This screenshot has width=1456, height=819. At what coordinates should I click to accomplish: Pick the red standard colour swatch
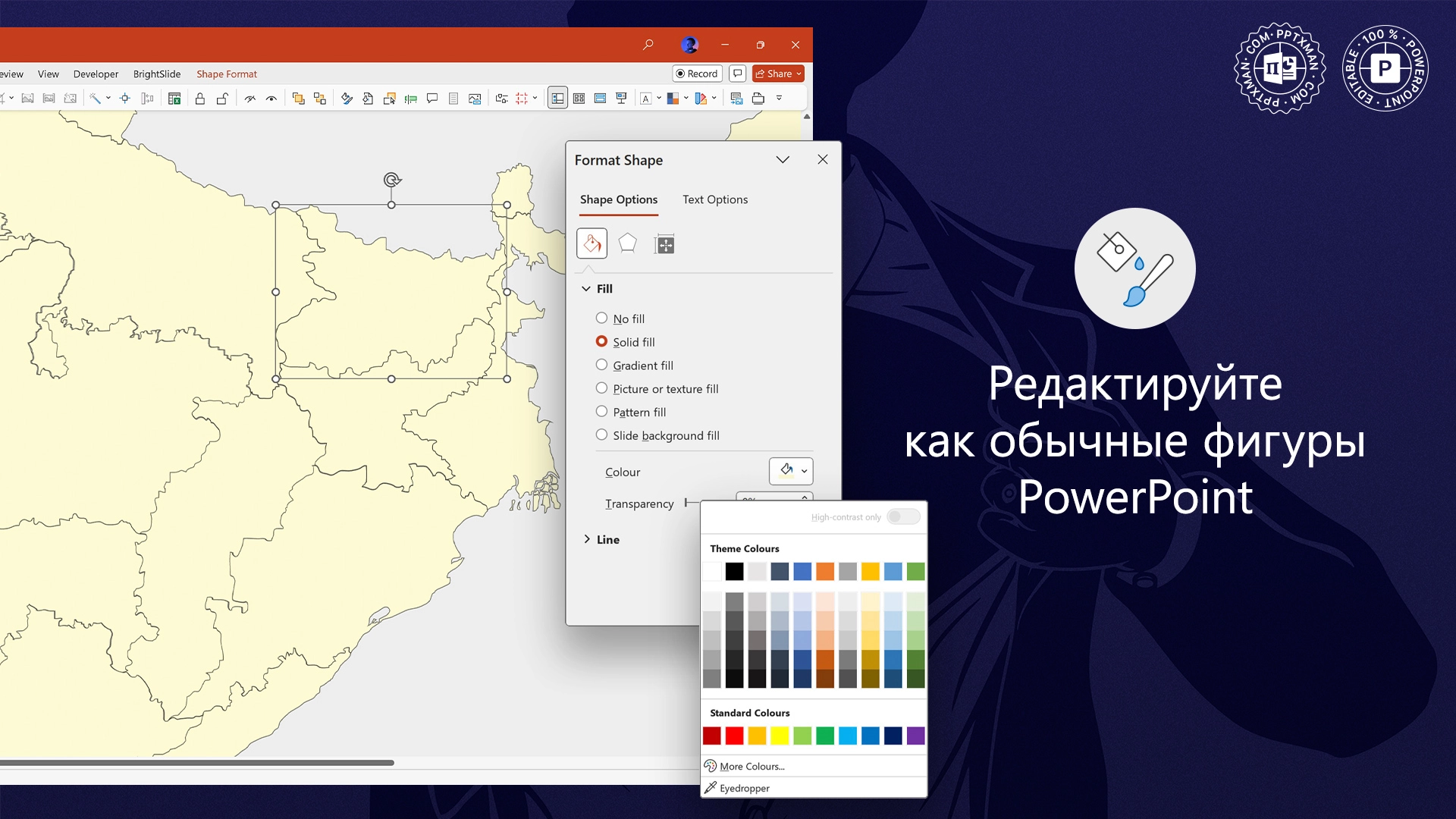(x=734, y=736)
